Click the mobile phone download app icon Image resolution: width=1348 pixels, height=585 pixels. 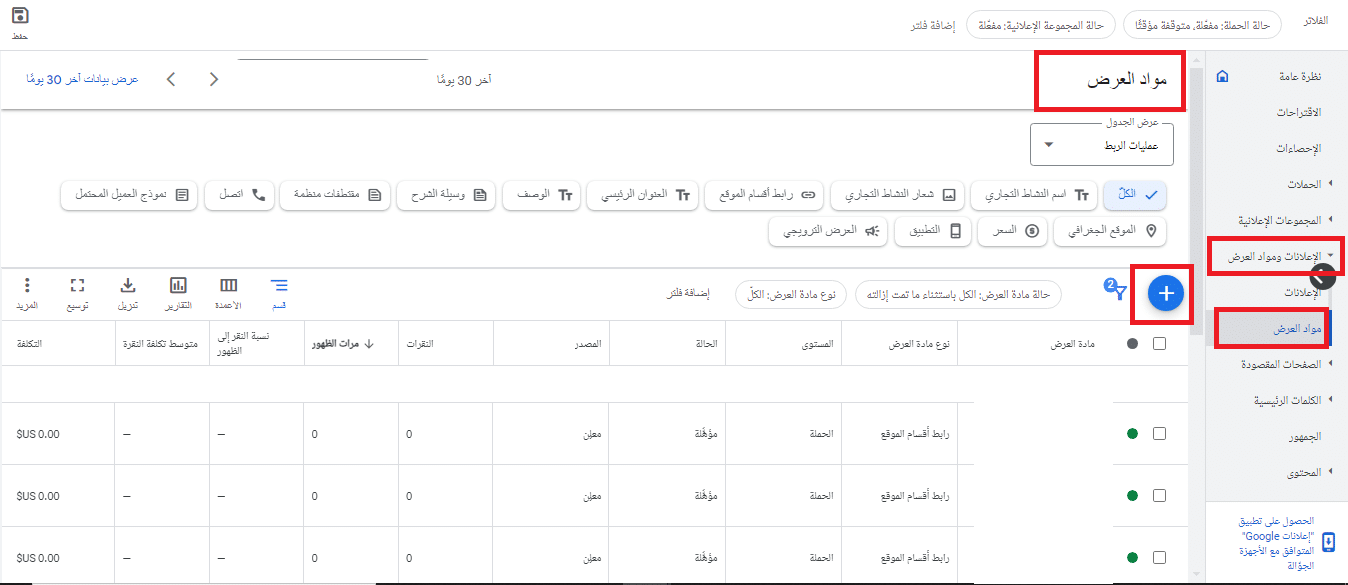point(1328,542)
